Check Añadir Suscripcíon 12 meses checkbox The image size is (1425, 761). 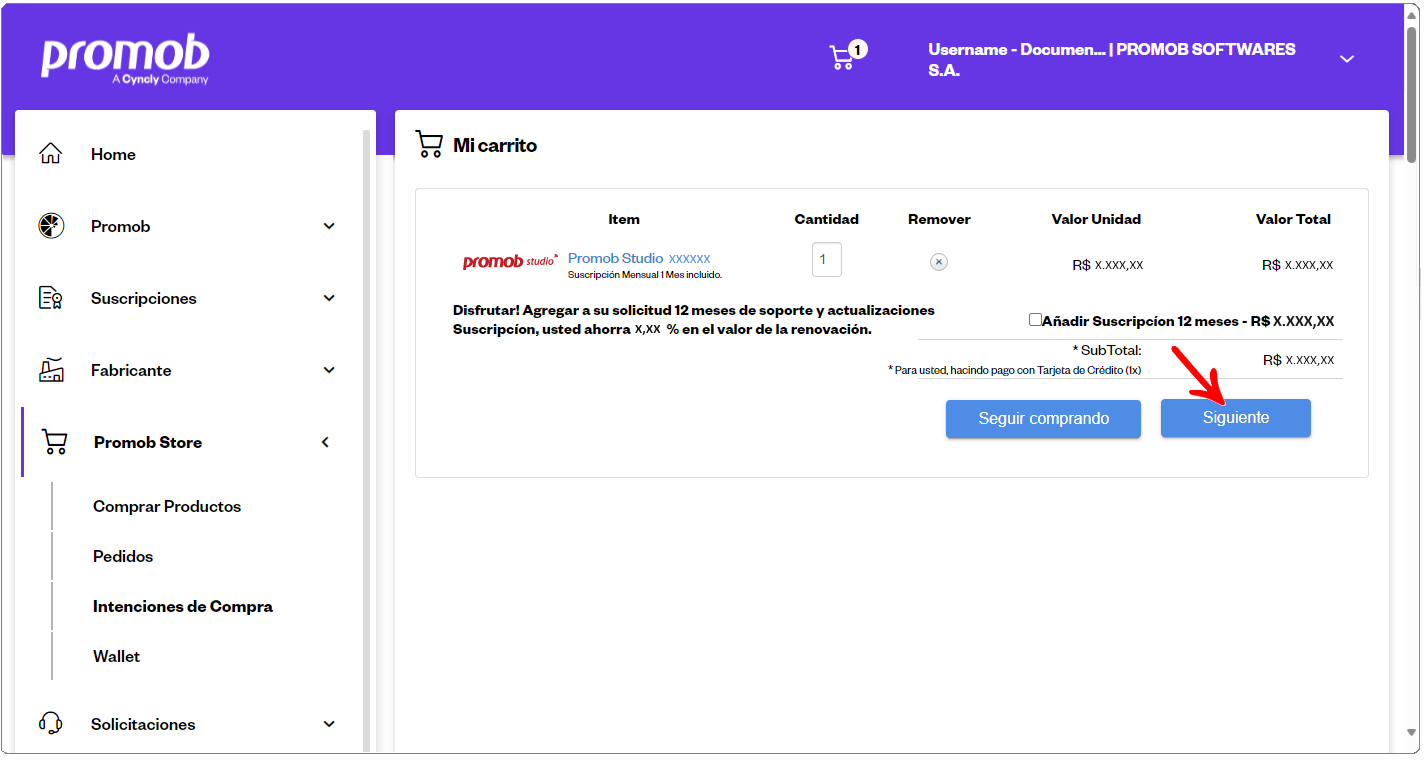click(1035, 320)
